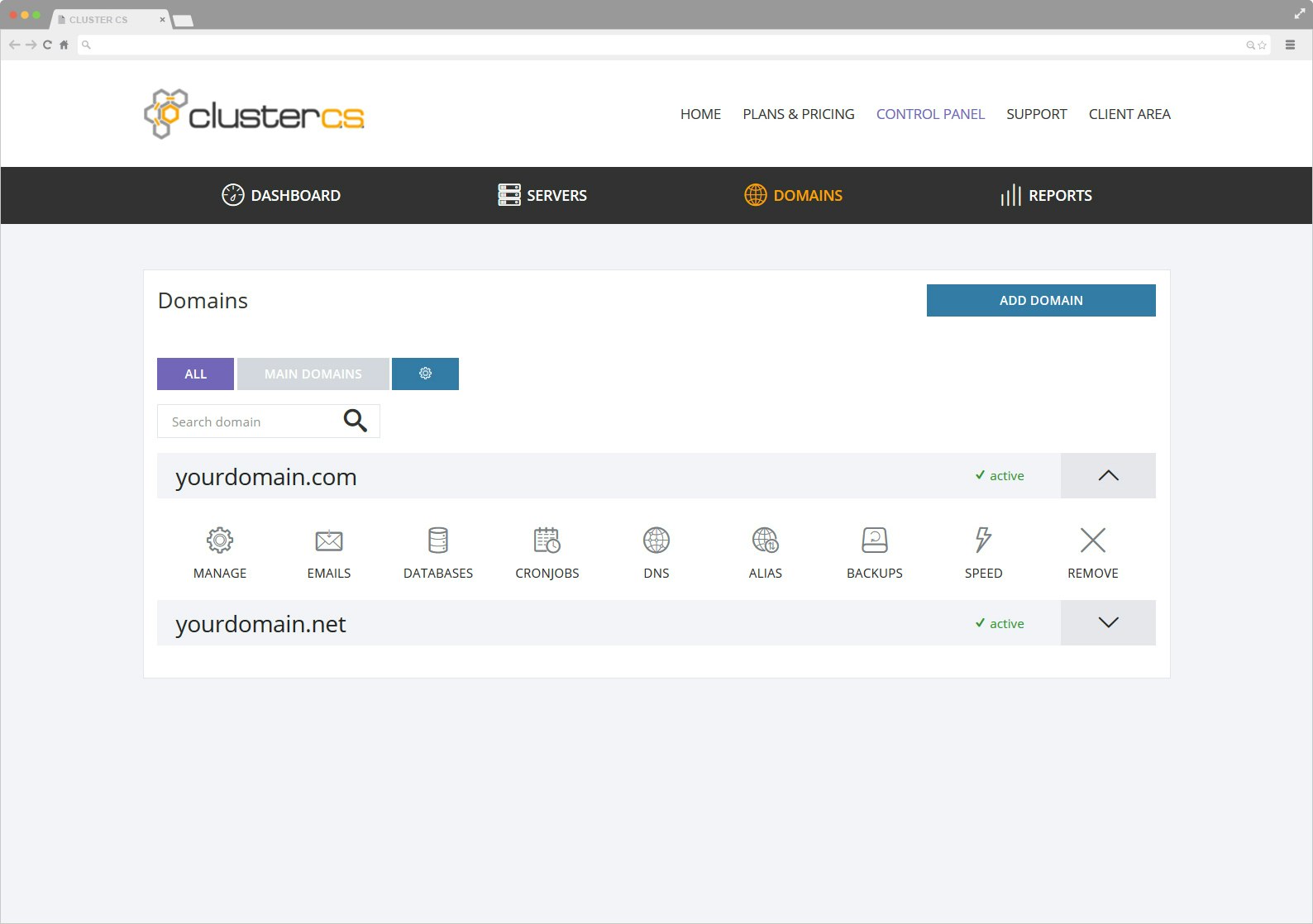Go to Servers section

click(542, 195)
